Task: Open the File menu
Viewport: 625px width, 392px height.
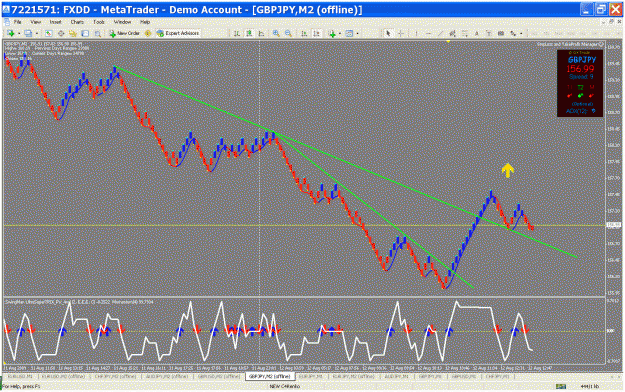Action: pyautogui.click(x=18, y=22)
